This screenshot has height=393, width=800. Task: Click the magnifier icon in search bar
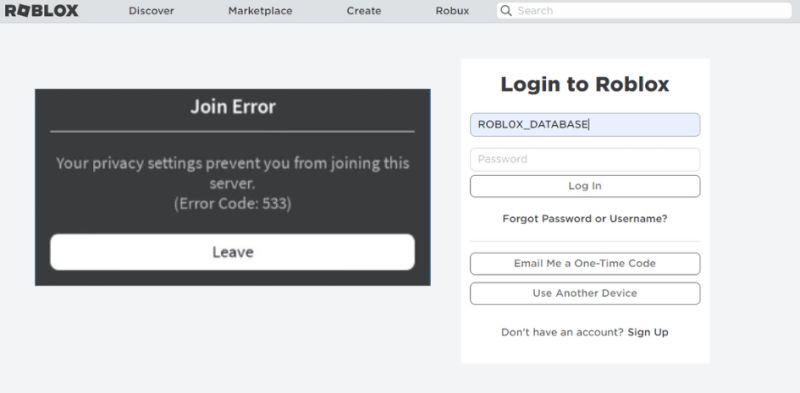click(506, 11)
